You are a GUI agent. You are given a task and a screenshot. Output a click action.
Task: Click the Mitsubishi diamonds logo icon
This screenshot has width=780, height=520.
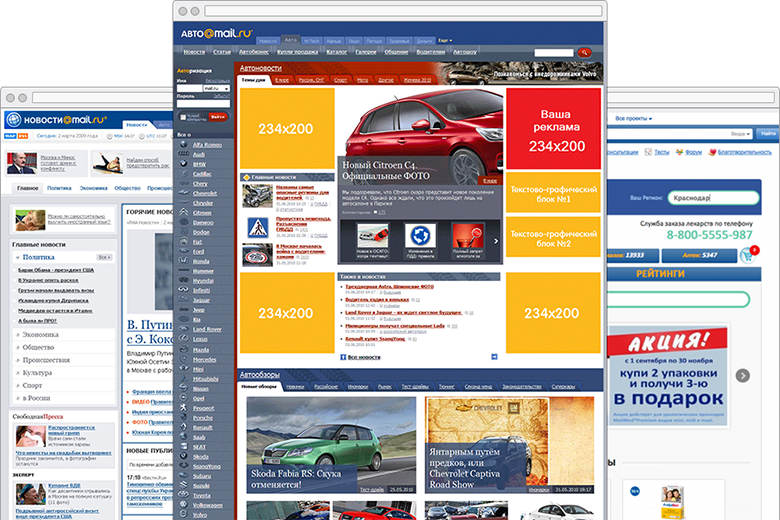pos(184,379)
